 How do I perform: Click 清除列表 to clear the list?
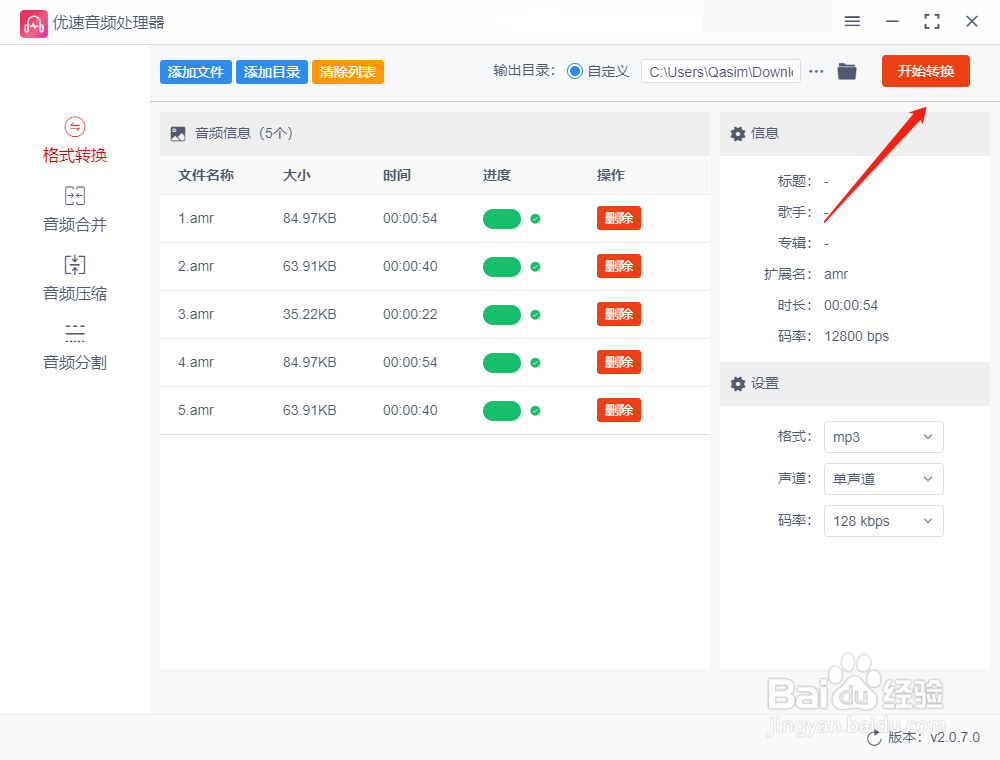tap(347, 71)
